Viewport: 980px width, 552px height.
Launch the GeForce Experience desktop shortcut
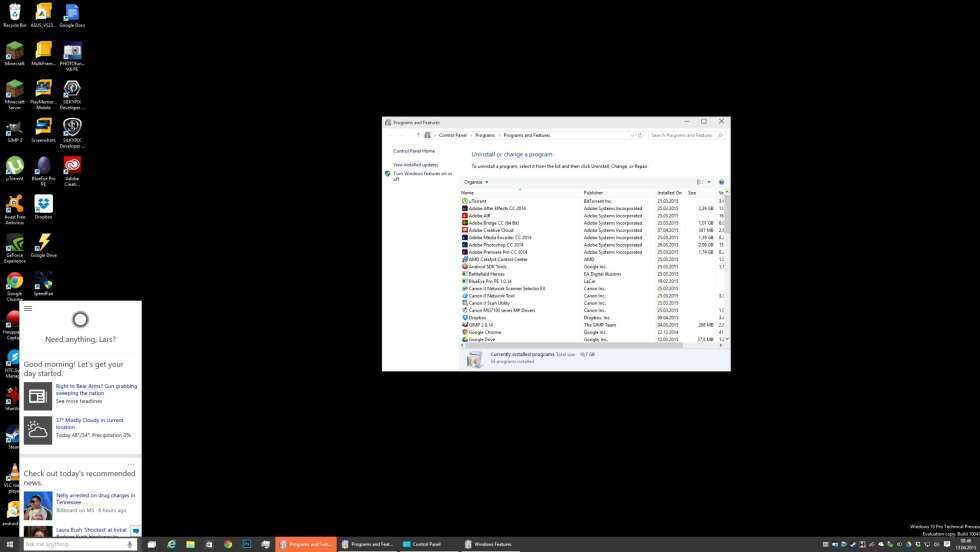pyautogui.click(x=14, y=248)
